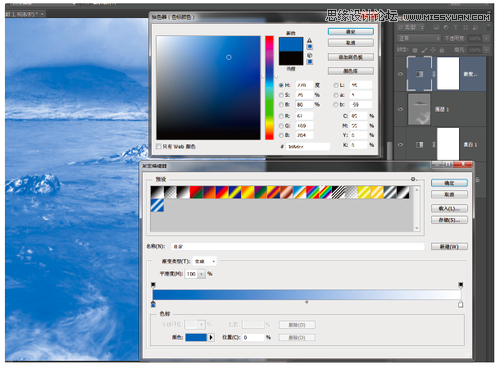This screenshot has width=500, height=369.
Task: Select the spectrum gradient preset
Action: [x=313, y=193]
